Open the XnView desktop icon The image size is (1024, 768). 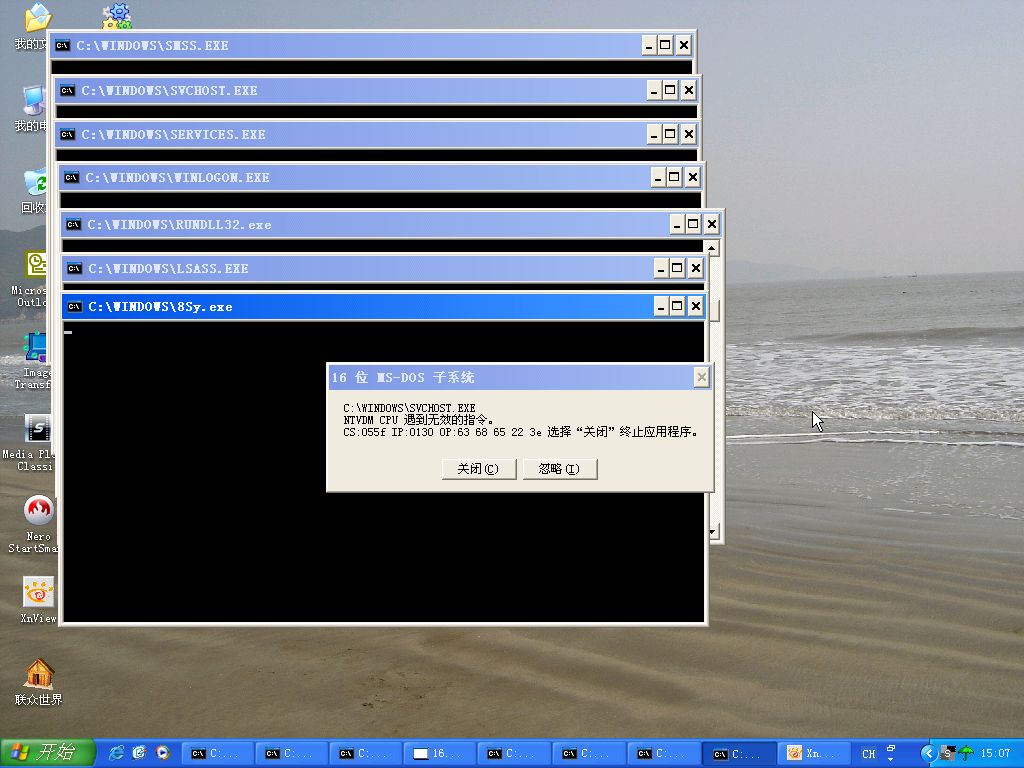[38, 592]
